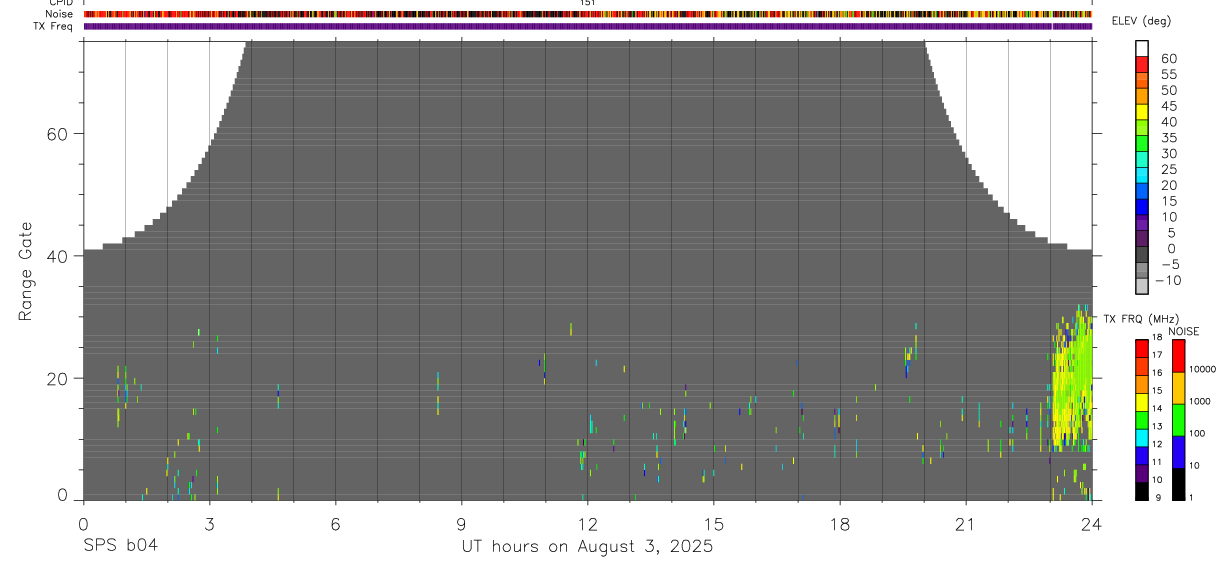Screen dimensions: 1228x567
Task: Click the '100' label on the NOISE colorbar
Action: click(1197, 434)
